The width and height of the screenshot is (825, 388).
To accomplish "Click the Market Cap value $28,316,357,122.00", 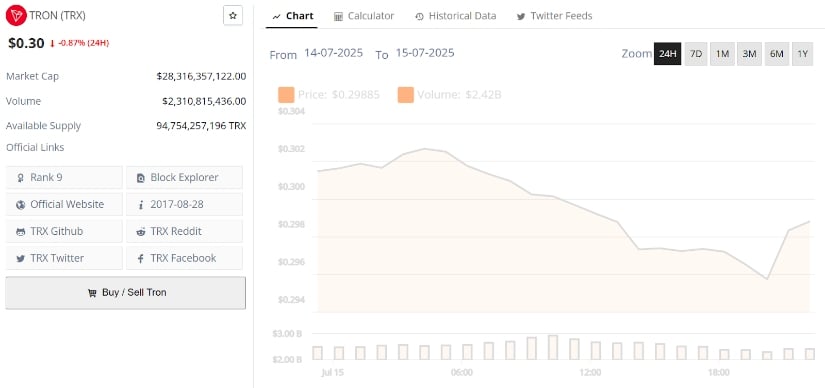I will coord(201,76).
